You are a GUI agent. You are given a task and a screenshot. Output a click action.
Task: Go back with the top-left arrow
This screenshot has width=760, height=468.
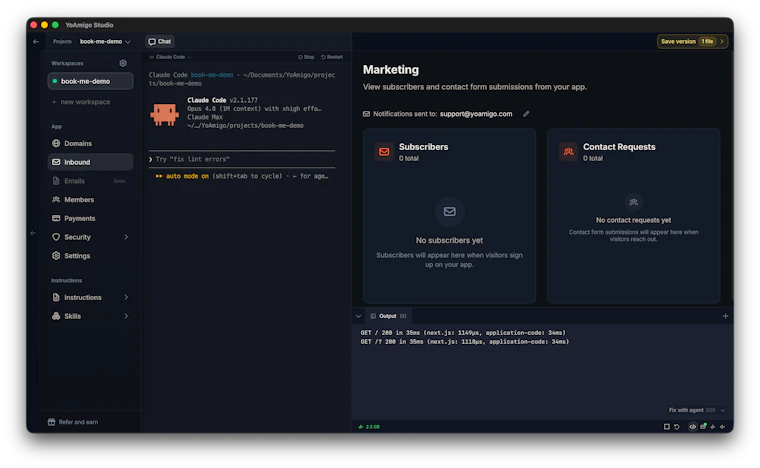[x=36, y=42]
